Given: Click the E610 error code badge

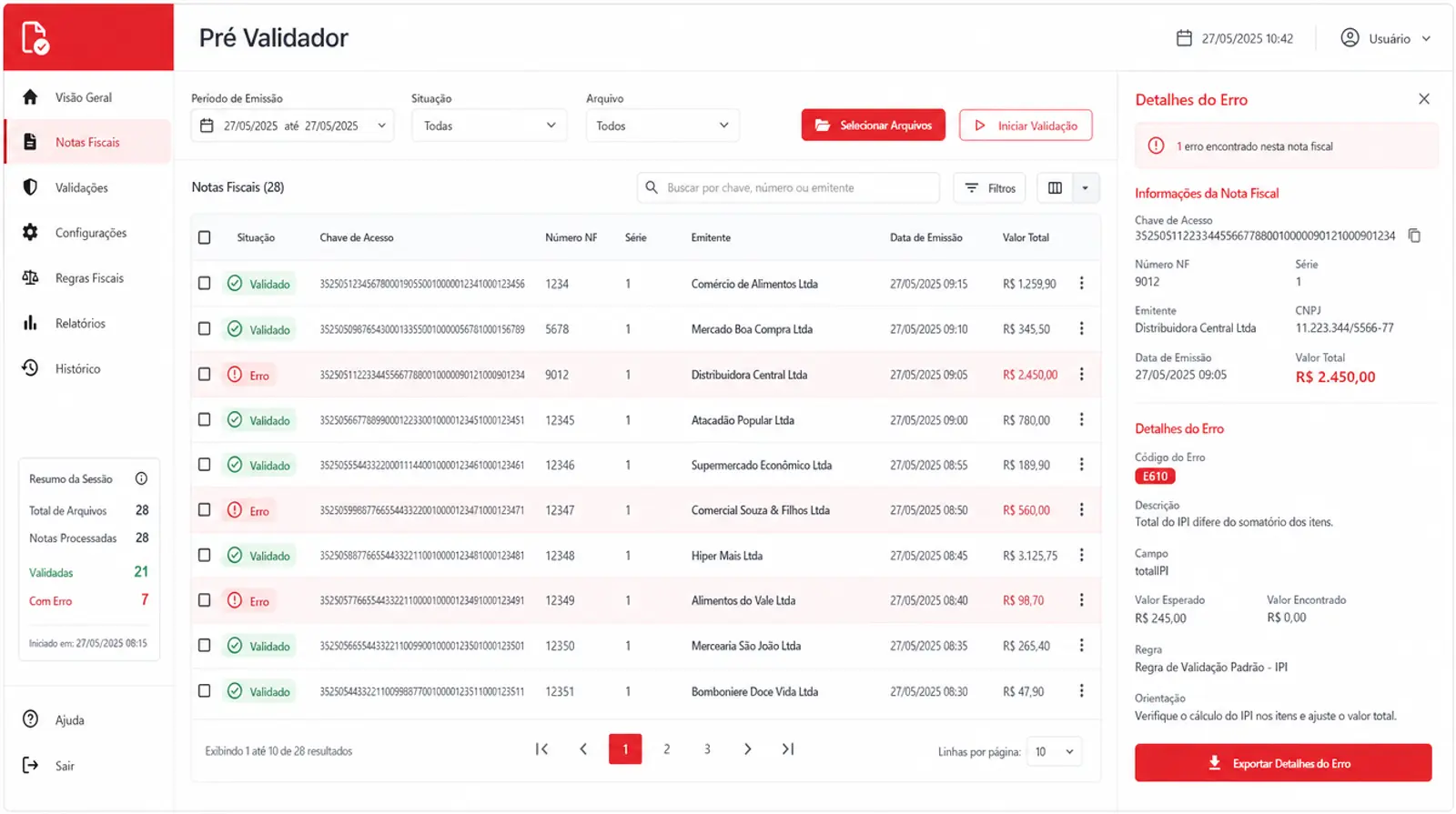Looking at the screenshot, I should point(1155,477).
